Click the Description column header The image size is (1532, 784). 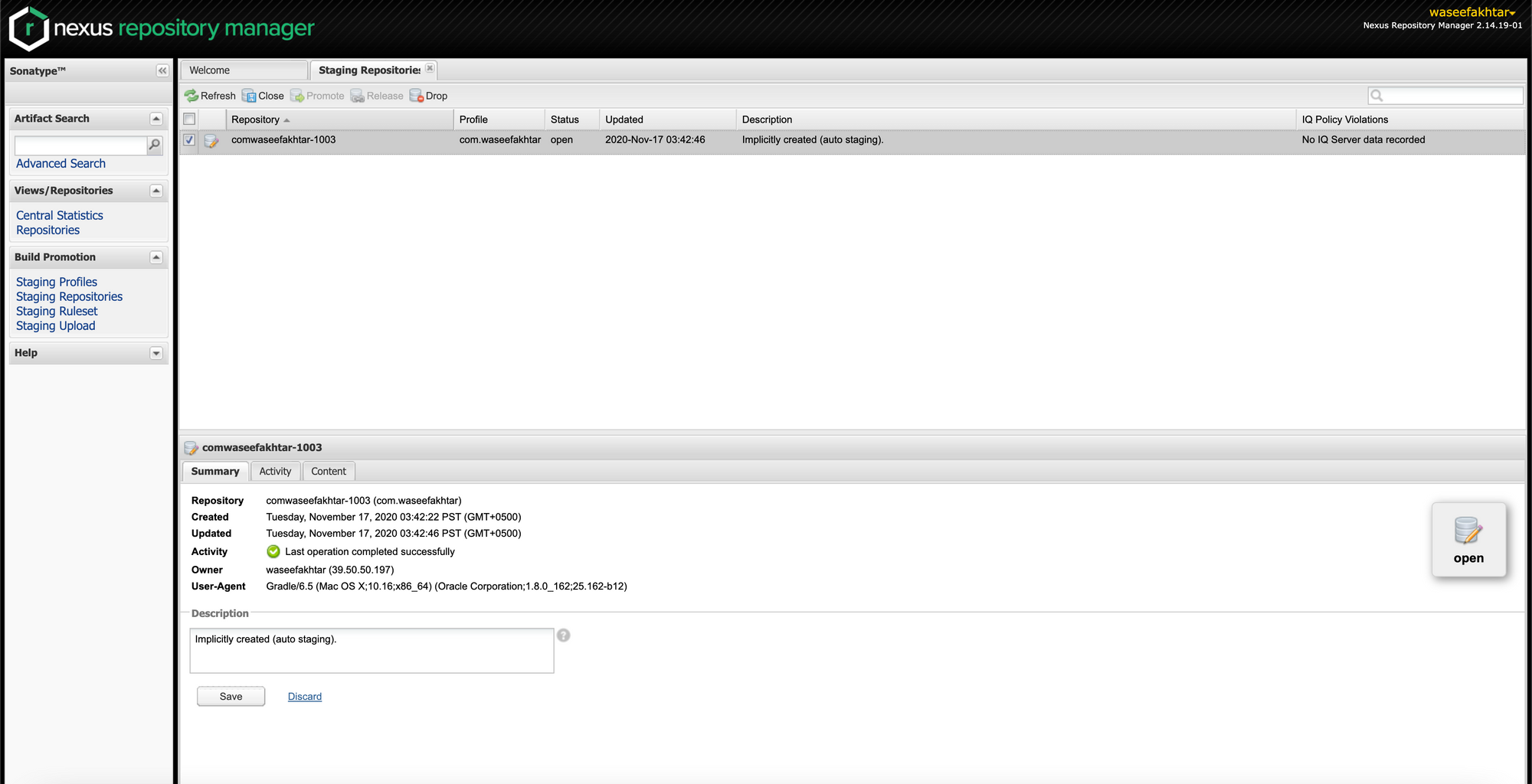[x=1016, y=119]
